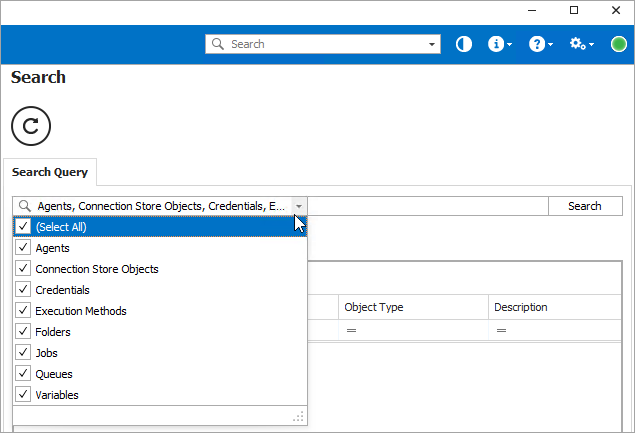Uncheck the Credentials checkbox
Viewport: 635px width, 433px height.
tap(24, 290)
